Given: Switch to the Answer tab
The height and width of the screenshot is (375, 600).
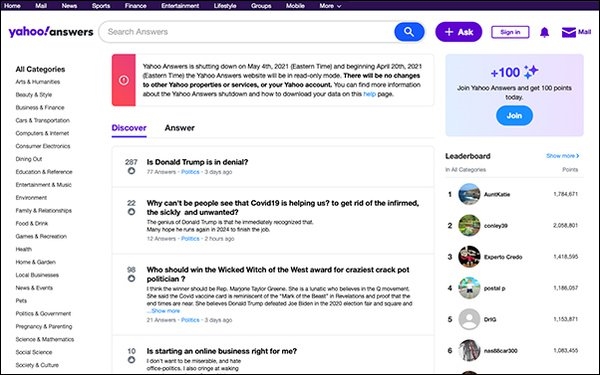Looking at the screenshot, I should click(179, 128).
